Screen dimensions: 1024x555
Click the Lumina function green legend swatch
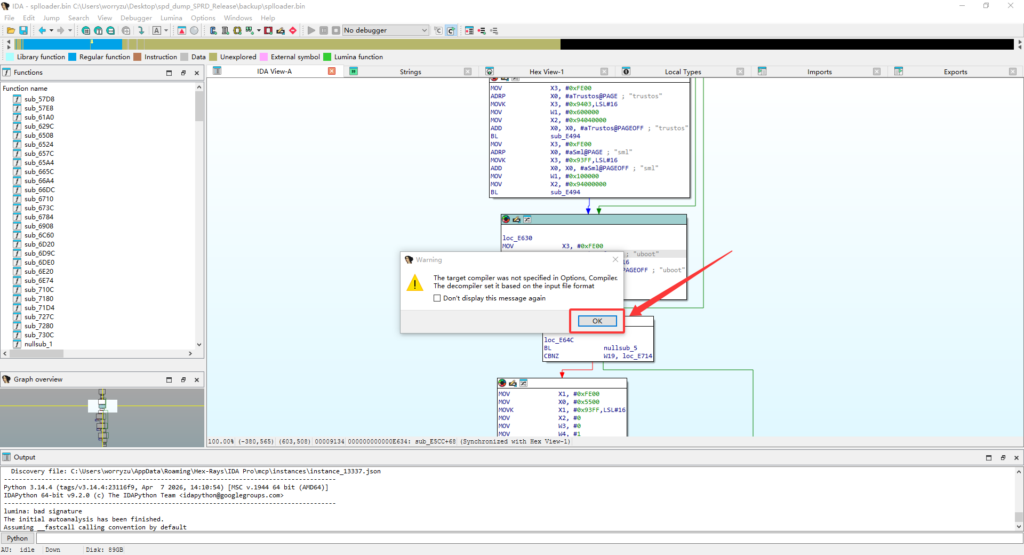pyautogui.click(x=327, y=57)
